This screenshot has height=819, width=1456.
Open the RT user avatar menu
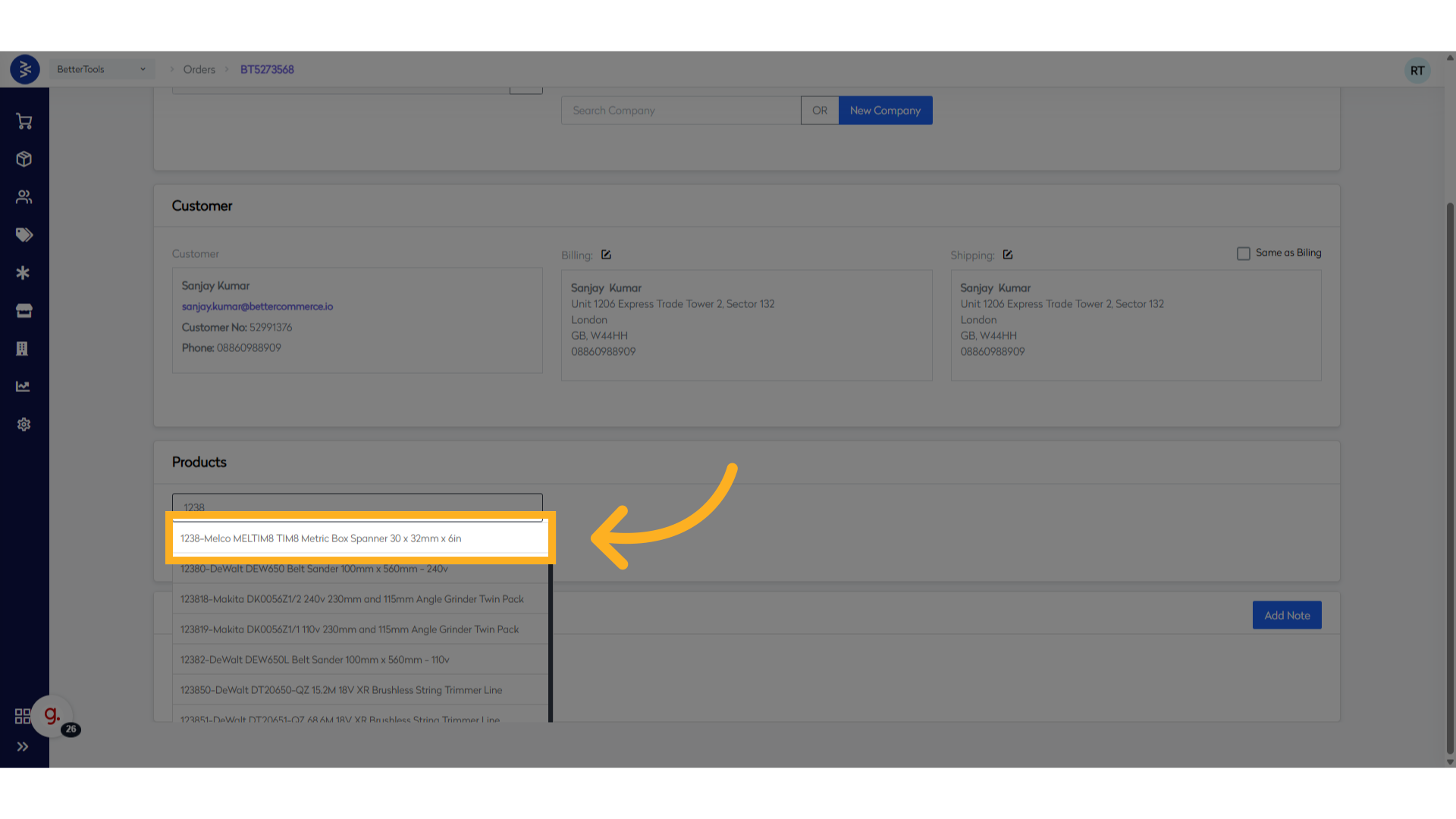[x=1417, y=71]
